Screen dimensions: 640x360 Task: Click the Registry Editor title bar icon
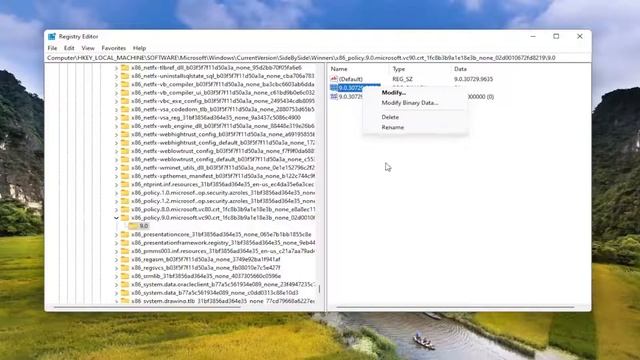coord(52,36)
